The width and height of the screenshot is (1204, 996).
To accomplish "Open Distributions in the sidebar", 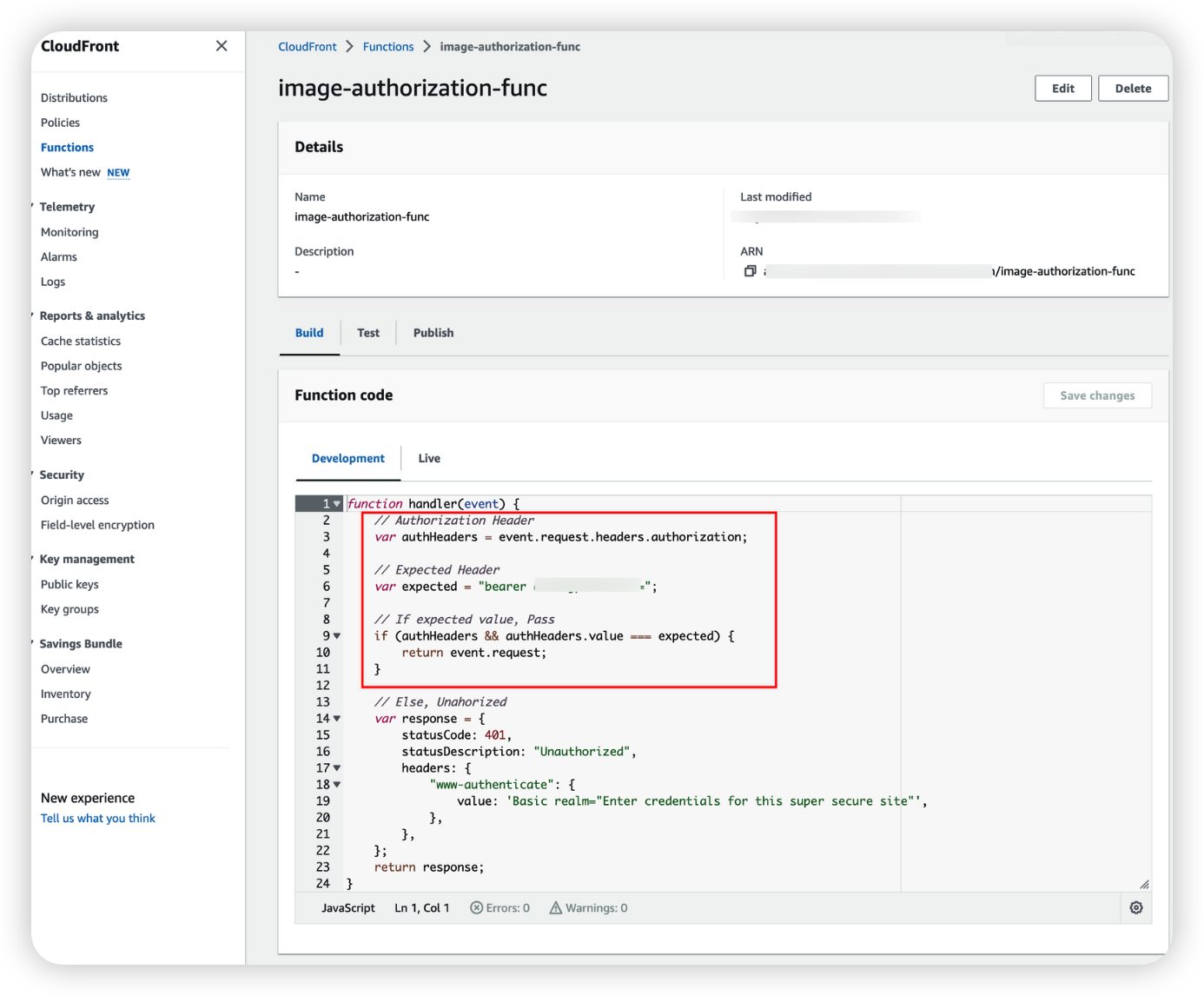I will pos(74,98).
